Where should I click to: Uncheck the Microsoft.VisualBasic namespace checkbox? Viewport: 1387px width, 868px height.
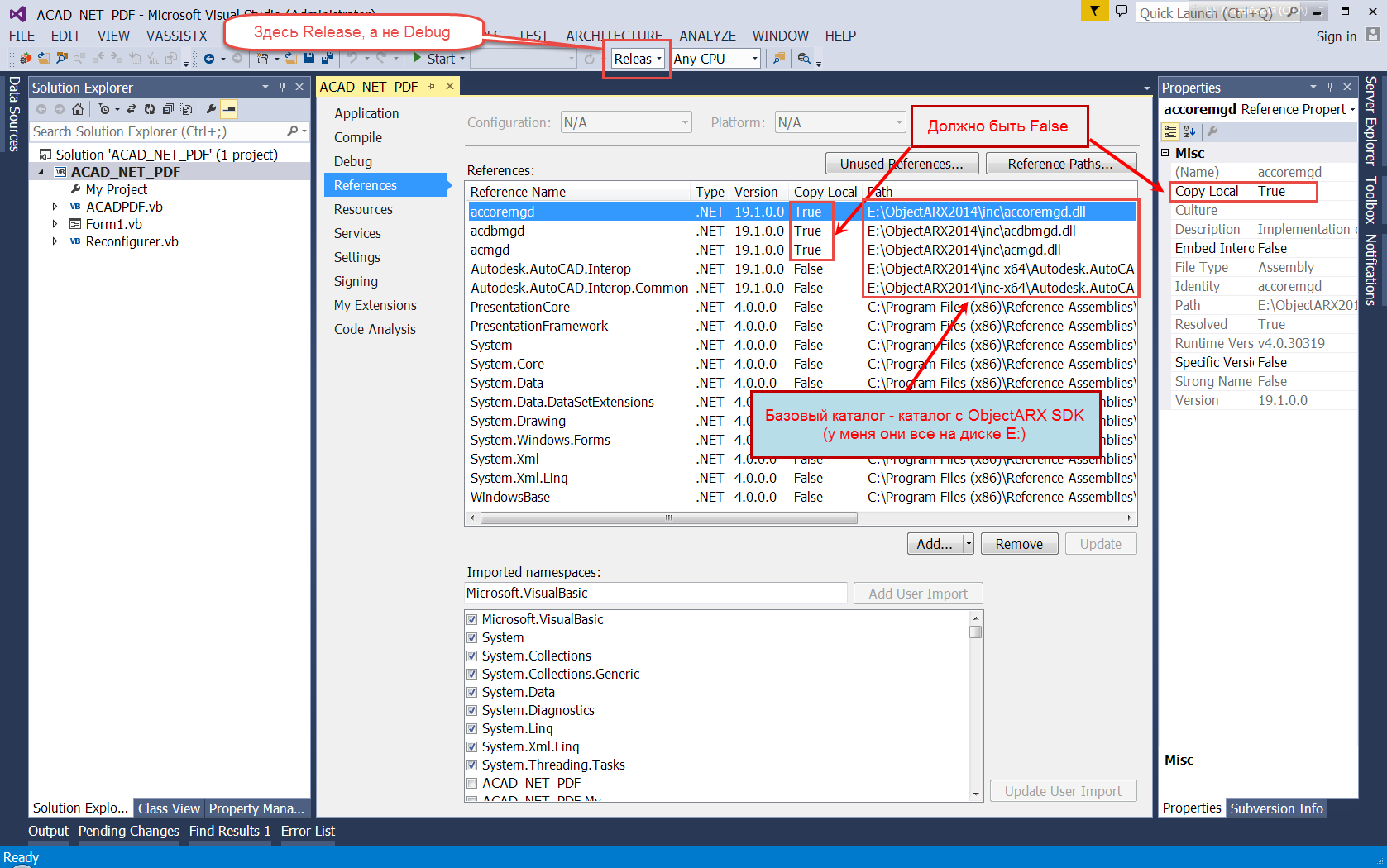pyautogui.click(x=471, y=619)
